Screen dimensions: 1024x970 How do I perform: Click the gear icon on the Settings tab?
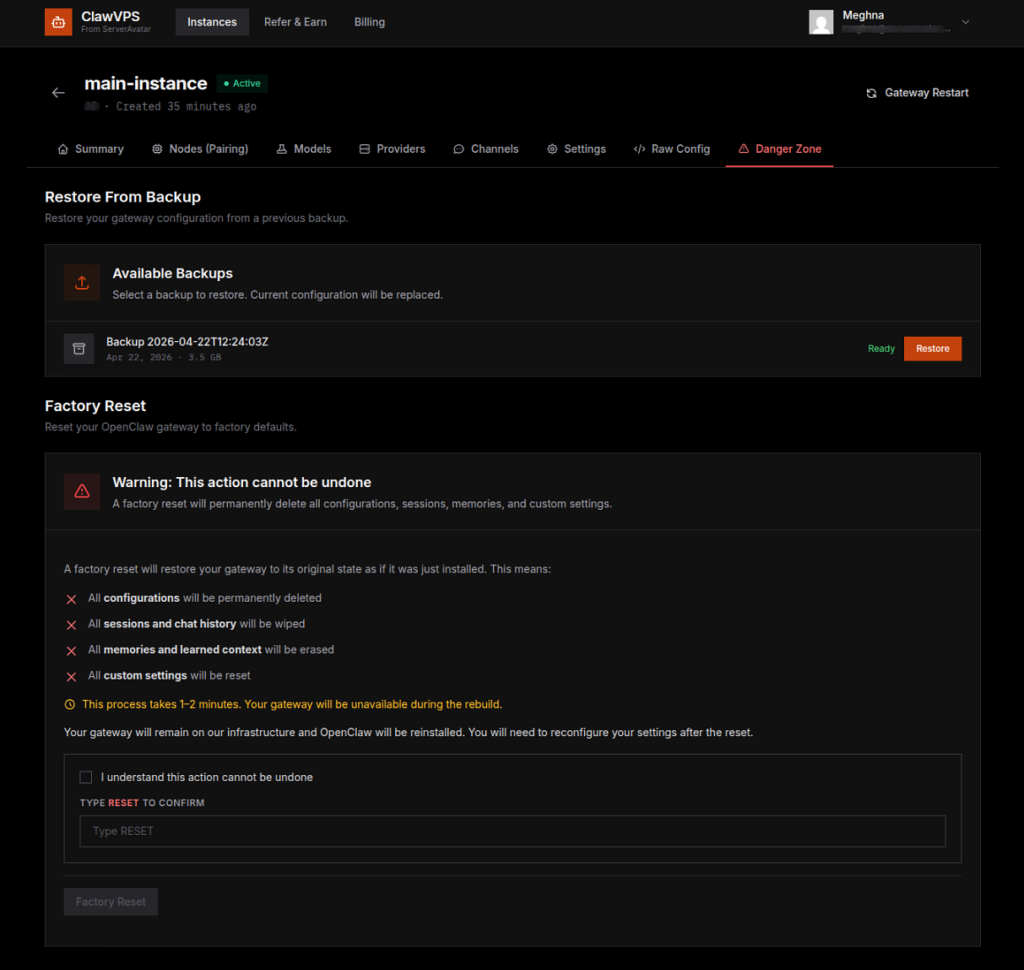(550, 148)
